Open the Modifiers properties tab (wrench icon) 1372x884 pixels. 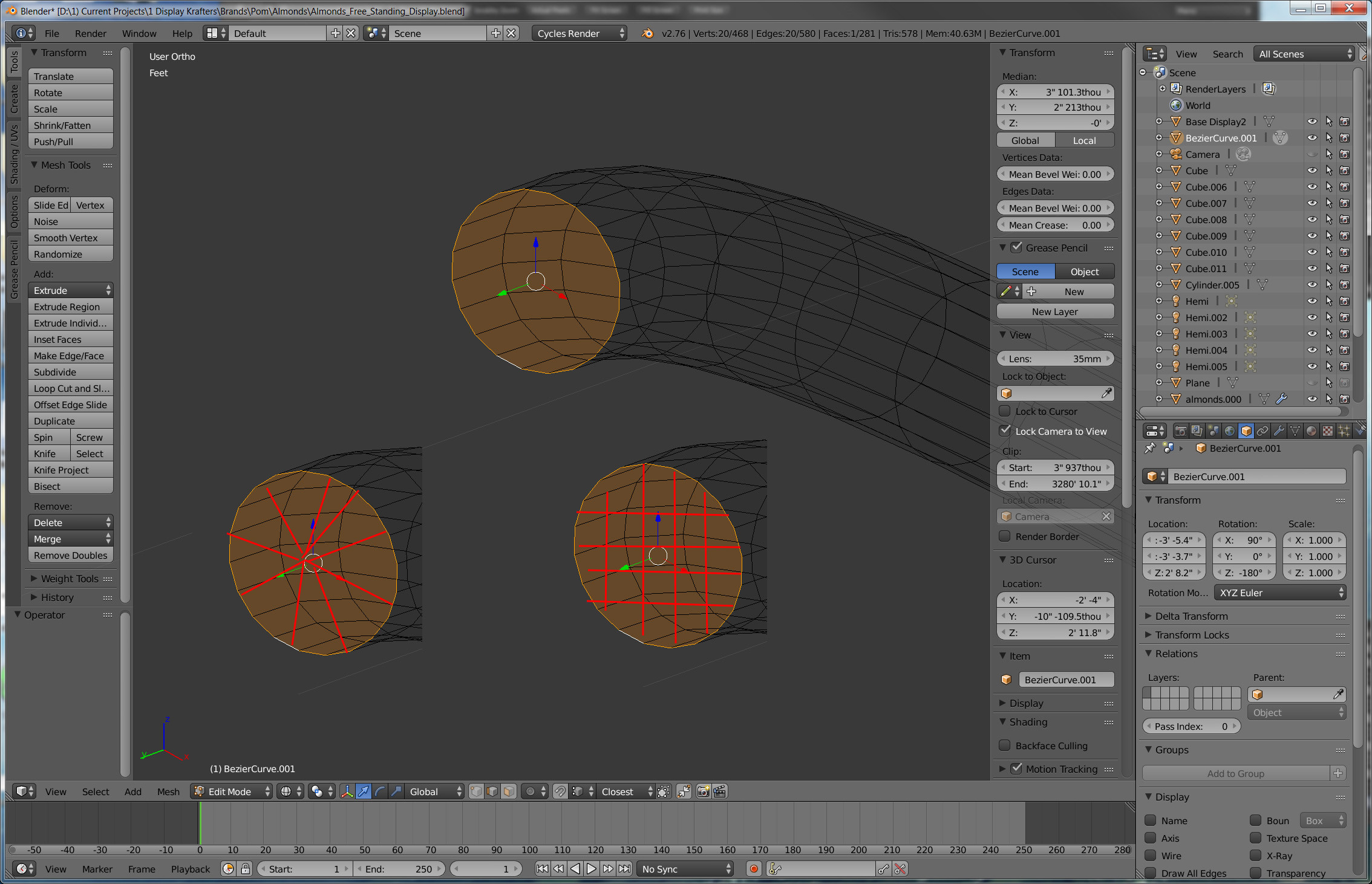(1279, 431)
